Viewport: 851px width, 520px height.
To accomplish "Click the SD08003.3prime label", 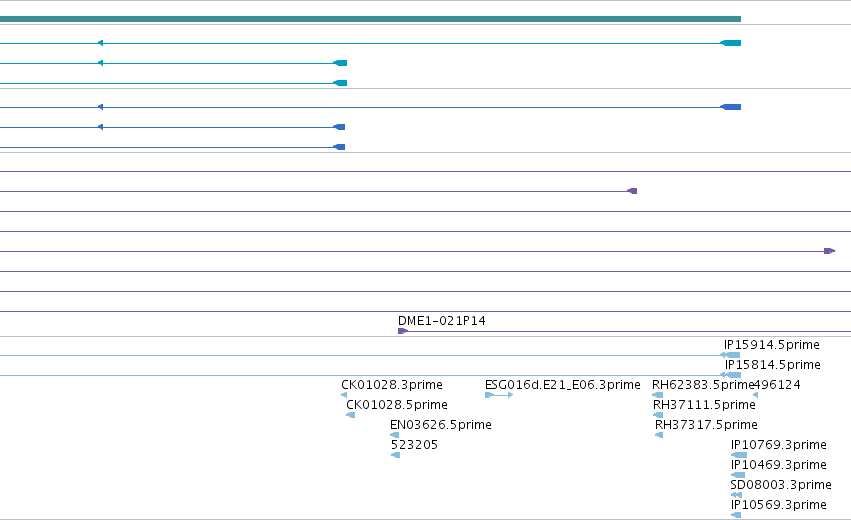I will [x=781, y=485].
